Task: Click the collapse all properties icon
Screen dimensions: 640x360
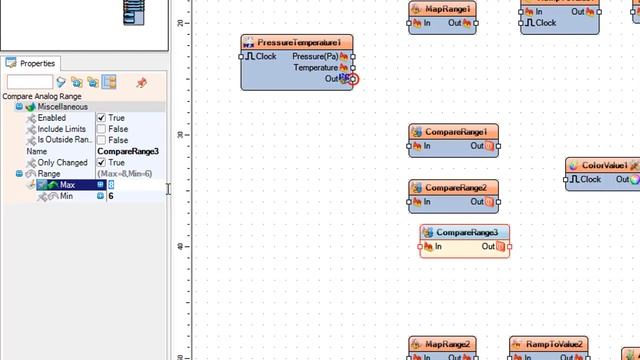Action: (93, 82)
